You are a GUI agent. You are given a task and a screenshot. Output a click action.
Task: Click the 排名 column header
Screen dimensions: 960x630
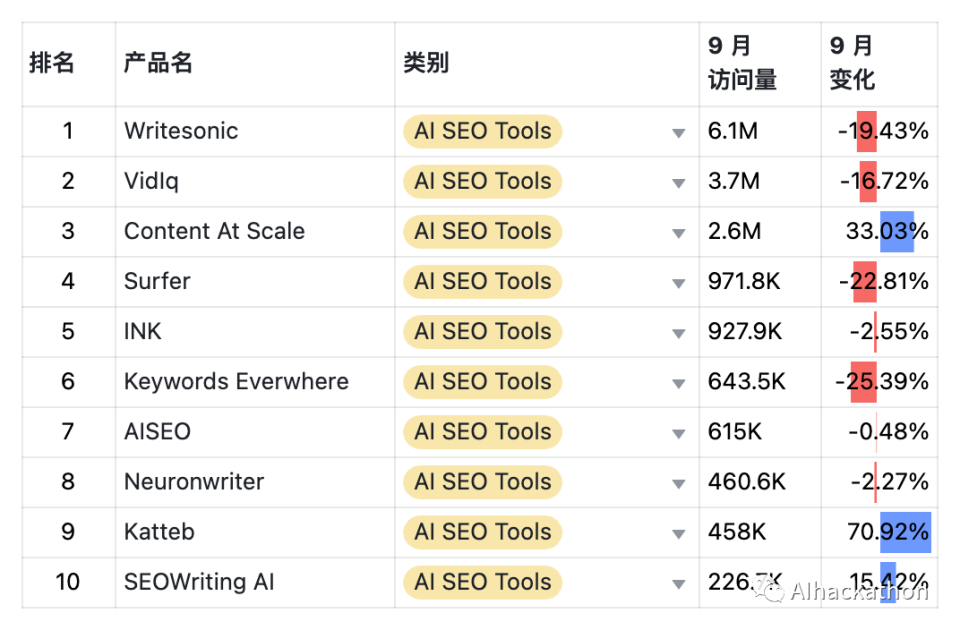[x=52, y=63]
